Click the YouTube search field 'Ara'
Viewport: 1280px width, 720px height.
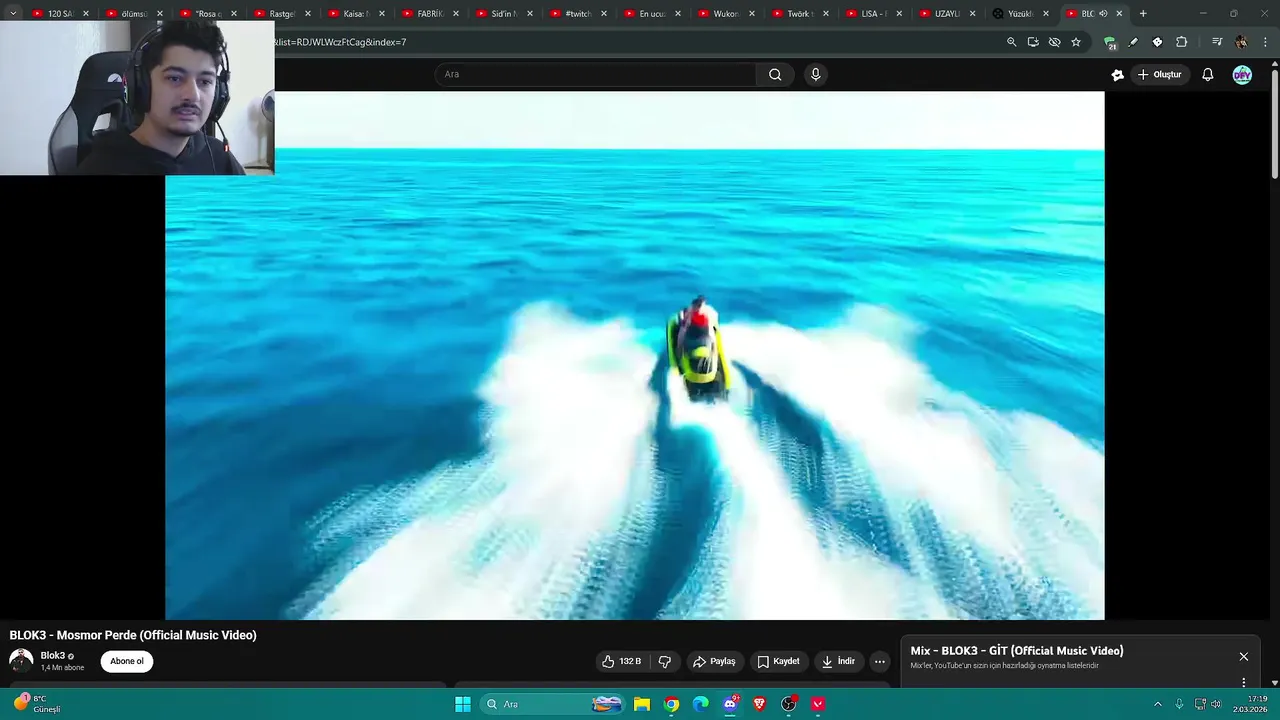click(x=595, y=74)
